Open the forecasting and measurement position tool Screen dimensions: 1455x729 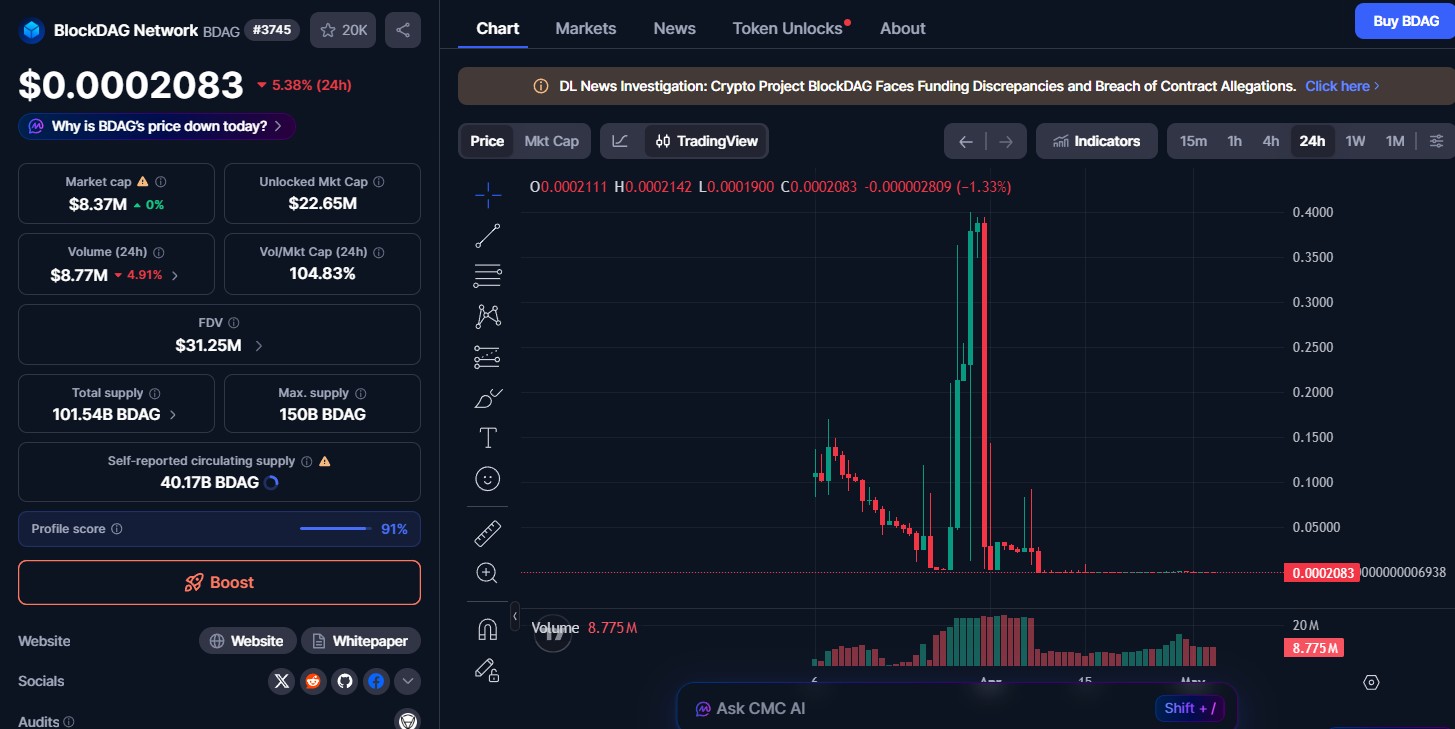[487, 357]
